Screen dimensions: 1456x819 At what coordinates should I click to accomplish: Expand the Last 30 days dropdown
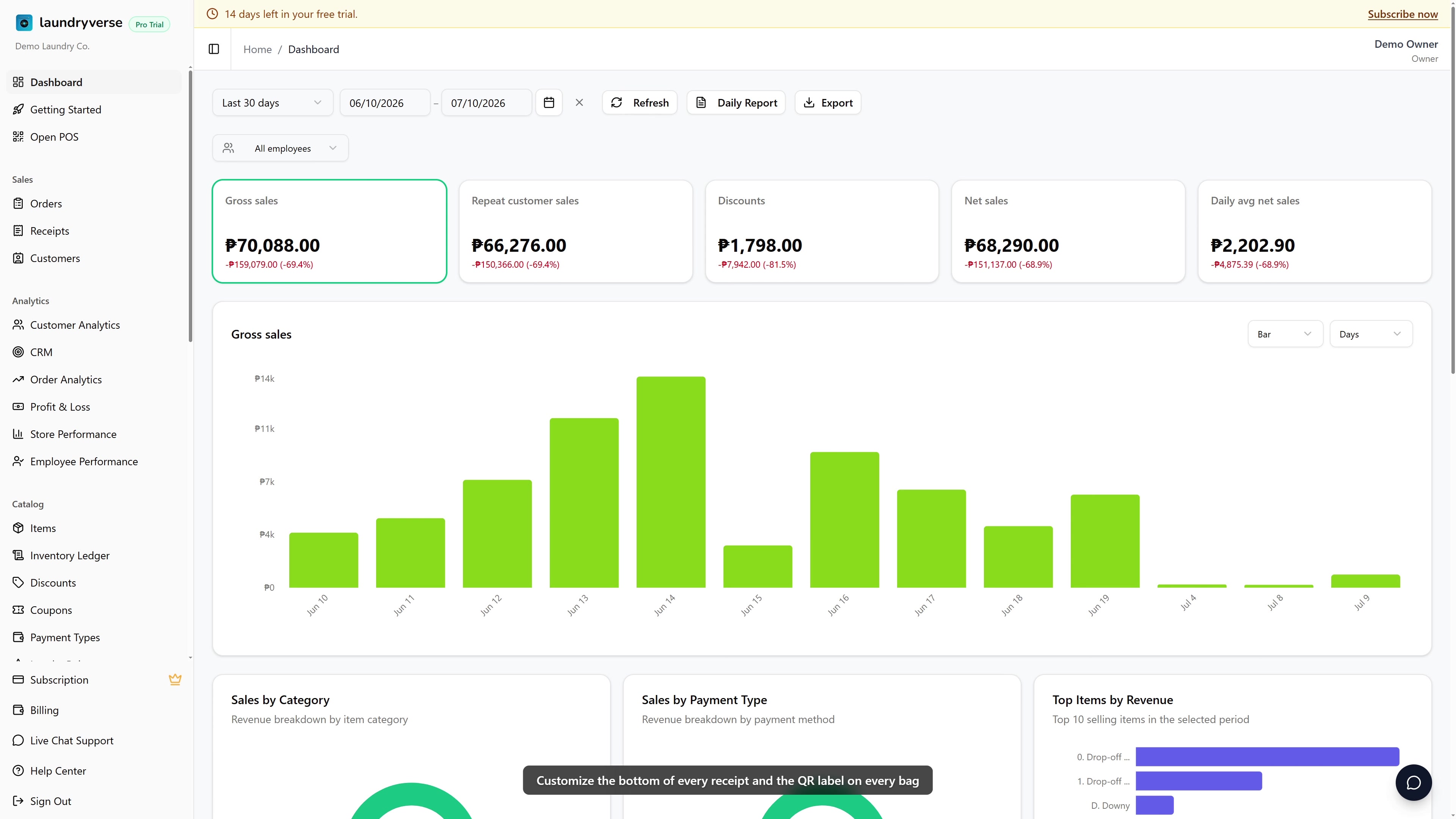[273, 102]
